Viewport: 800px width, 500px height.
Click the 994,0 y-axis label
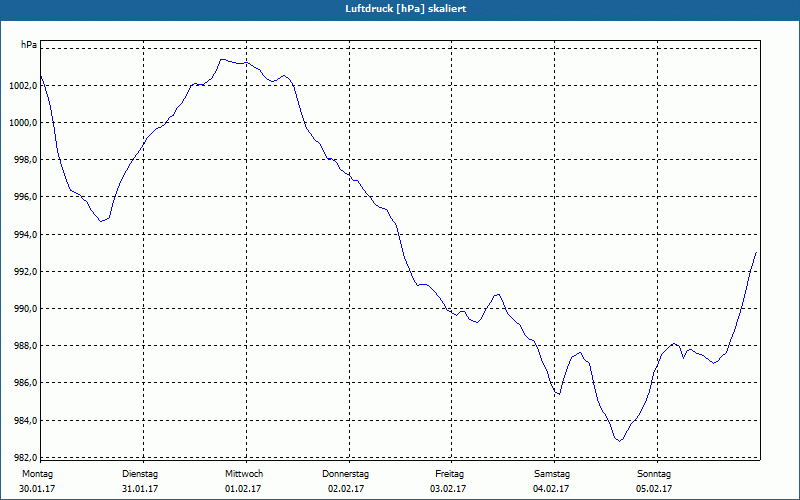25,235
